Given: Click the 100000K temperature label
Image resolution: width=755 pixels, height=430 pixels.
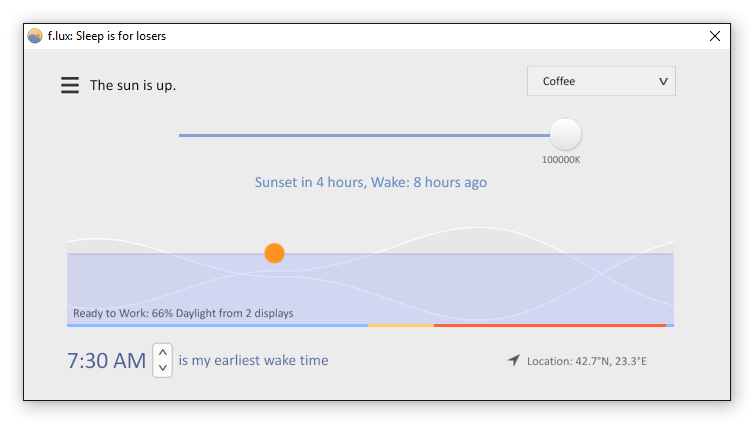Looking at the screenshot, I should point(561,160).
